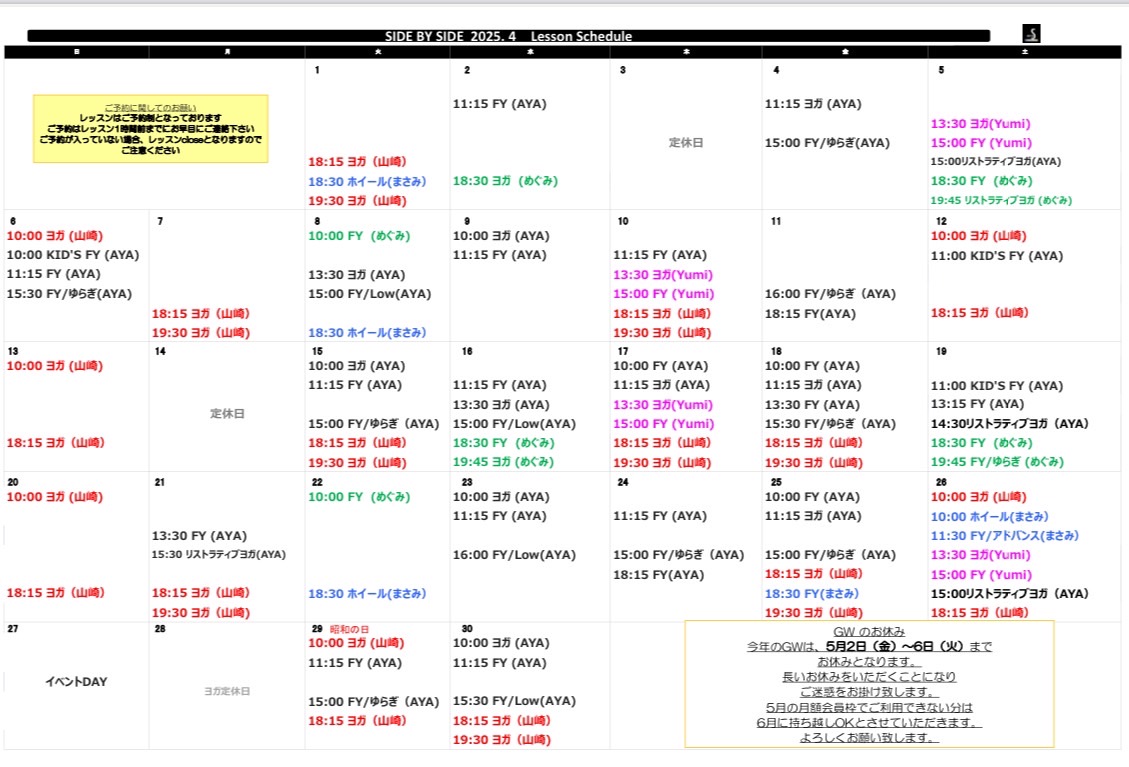This screenshot has width=1129, height=767.
Task: Select '10:00 ヨガ (AYA)' on April 9
Action: click(x=501, y=236)
